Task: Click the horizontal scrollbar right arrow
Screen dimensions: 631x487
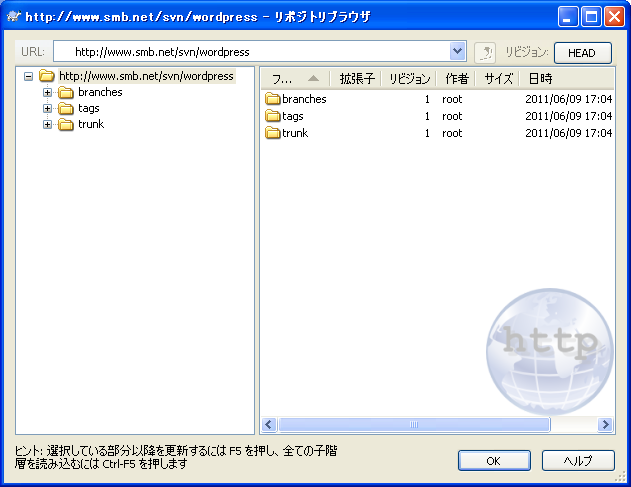Action: point(605,425)
